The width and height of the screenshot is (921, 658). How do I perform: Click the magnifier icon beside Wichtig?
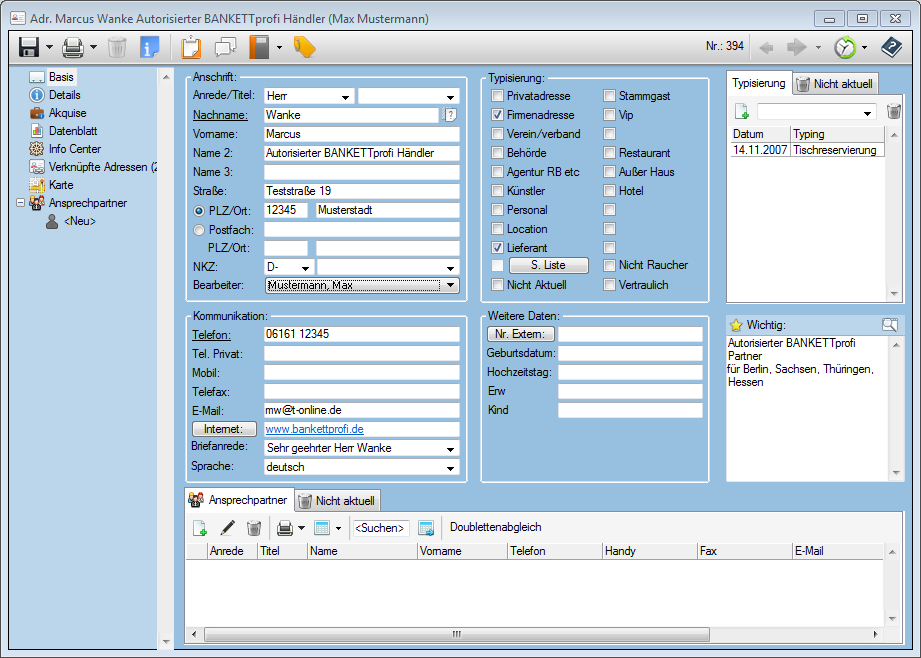[889, 325]
